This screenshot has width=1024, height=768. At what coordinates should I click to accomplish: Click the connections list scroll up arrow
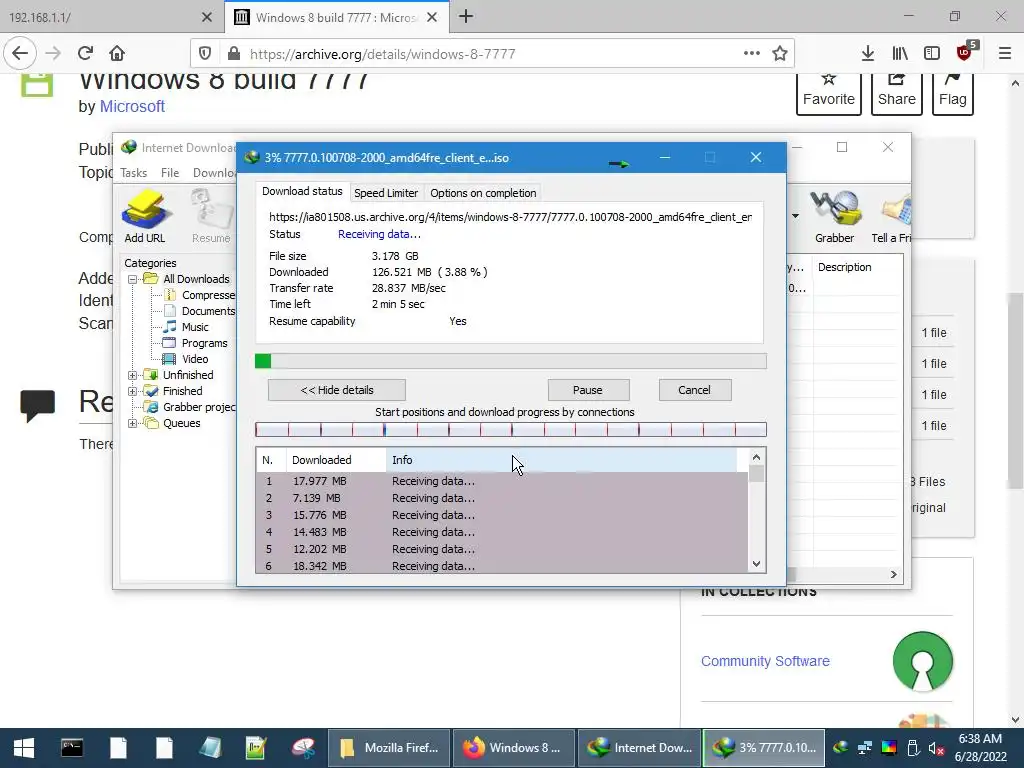(x=756, y=457)
